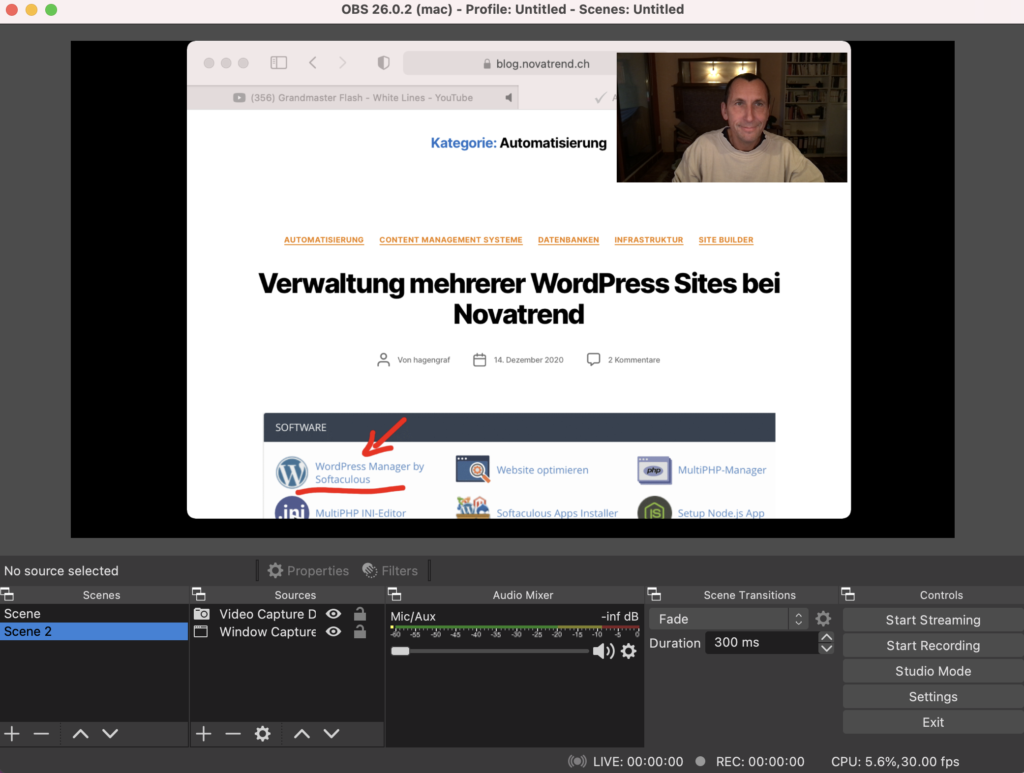Click INFRASTRUKTUR category link
The height and width of the screenshot is (773, 1024).
pyautogui.click(x=648, y=240)
